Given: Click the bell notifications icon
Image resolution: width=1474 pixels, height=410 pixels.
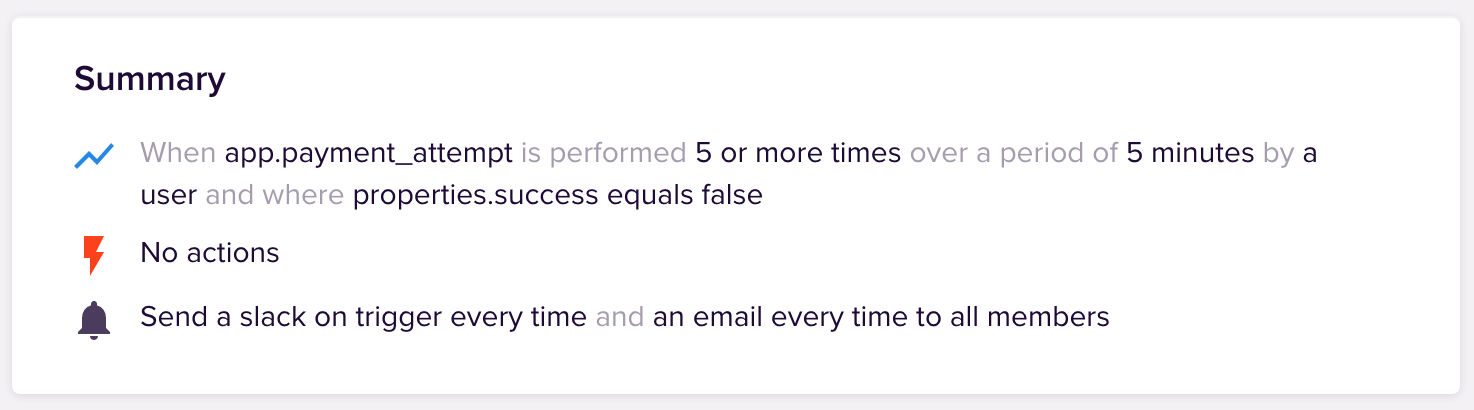Looking at the screenshot, I should [x=93, y=320].
